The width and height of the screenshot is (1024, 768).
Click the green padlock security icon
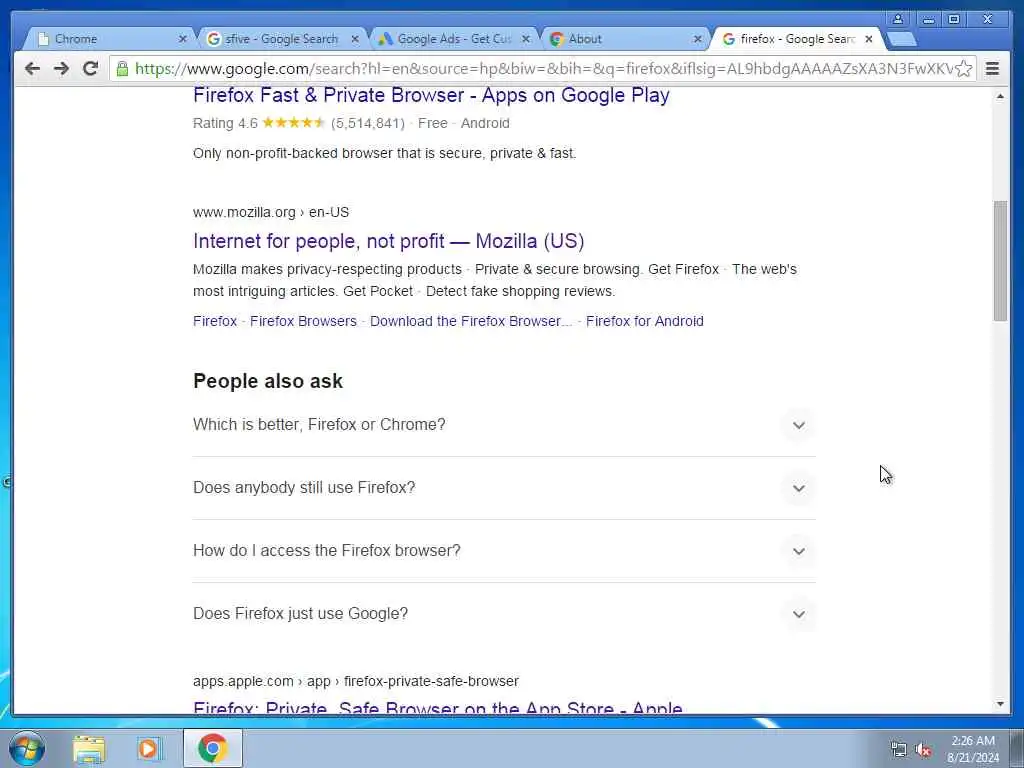(122, 69)
